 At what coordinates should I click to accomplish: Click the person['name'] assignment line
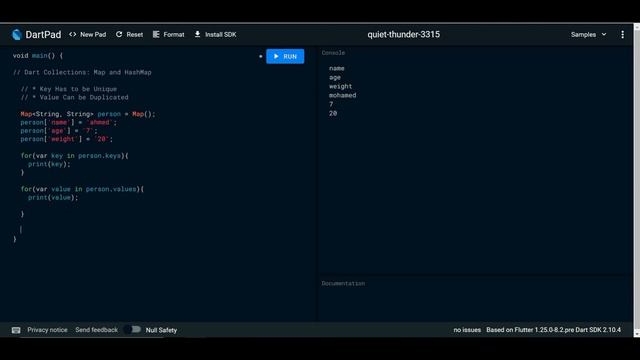click(69, 122)
